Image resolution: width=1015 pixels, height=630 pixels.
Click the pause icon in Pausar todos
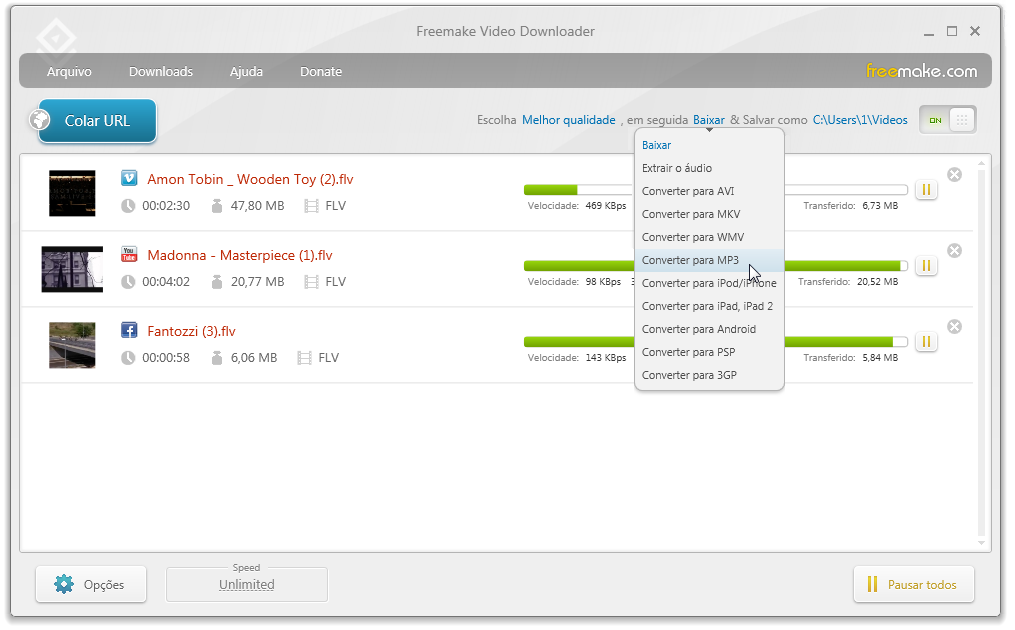pos(872,584)
